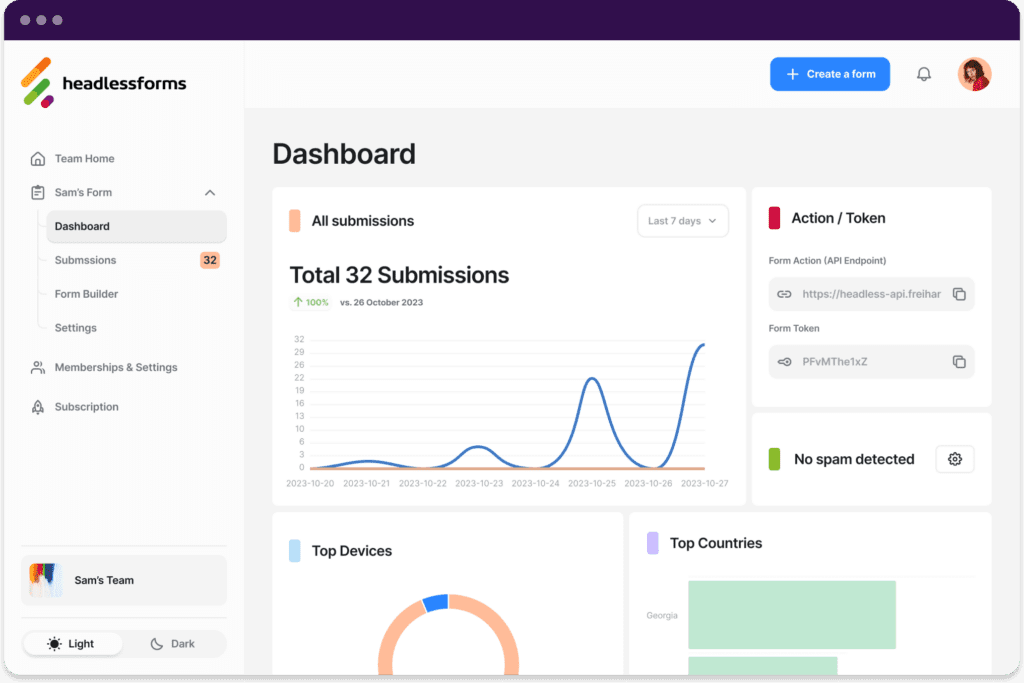Open form Settings in the sidebar
The image size is (1024, 683).
click(x=76, y=328)
